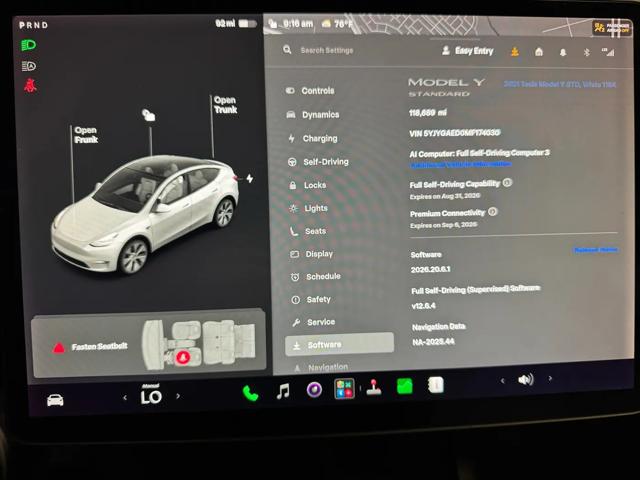Open the Seats settings
This screenshot has width=640, height=480.
(308, 231)
